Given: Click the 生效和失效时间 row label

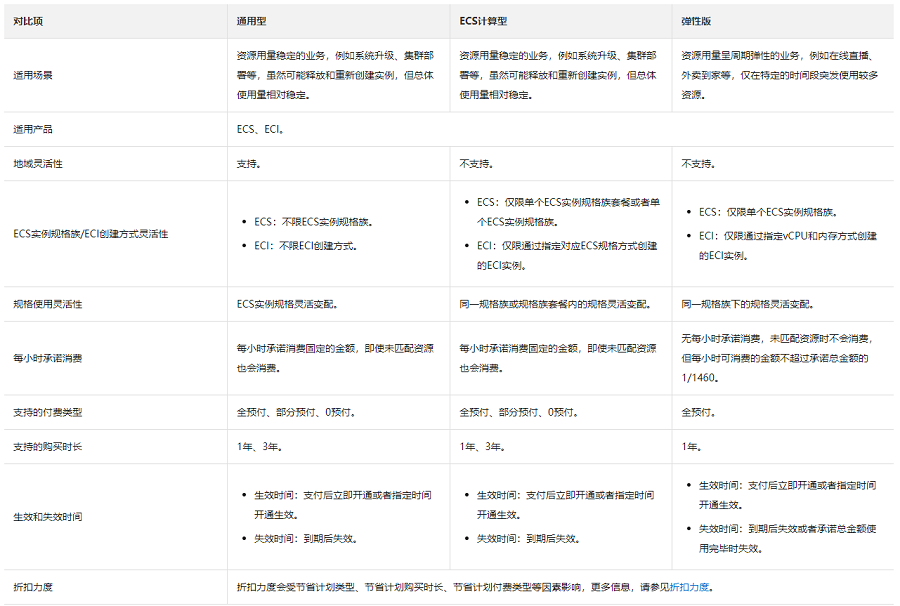Looking at the screenshot, I should [x=48, y=516].
